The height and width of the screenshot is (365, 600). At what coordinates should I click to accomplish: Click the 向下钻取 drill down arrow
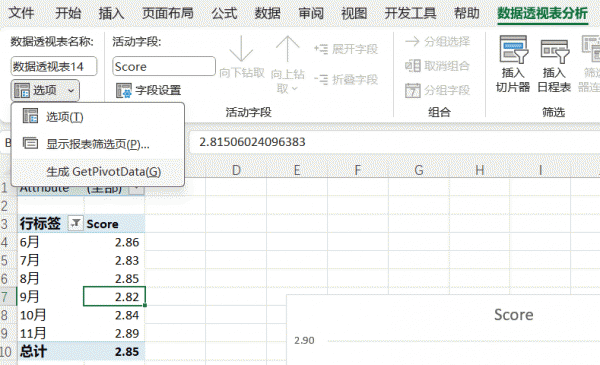click(x=241, y=57)
